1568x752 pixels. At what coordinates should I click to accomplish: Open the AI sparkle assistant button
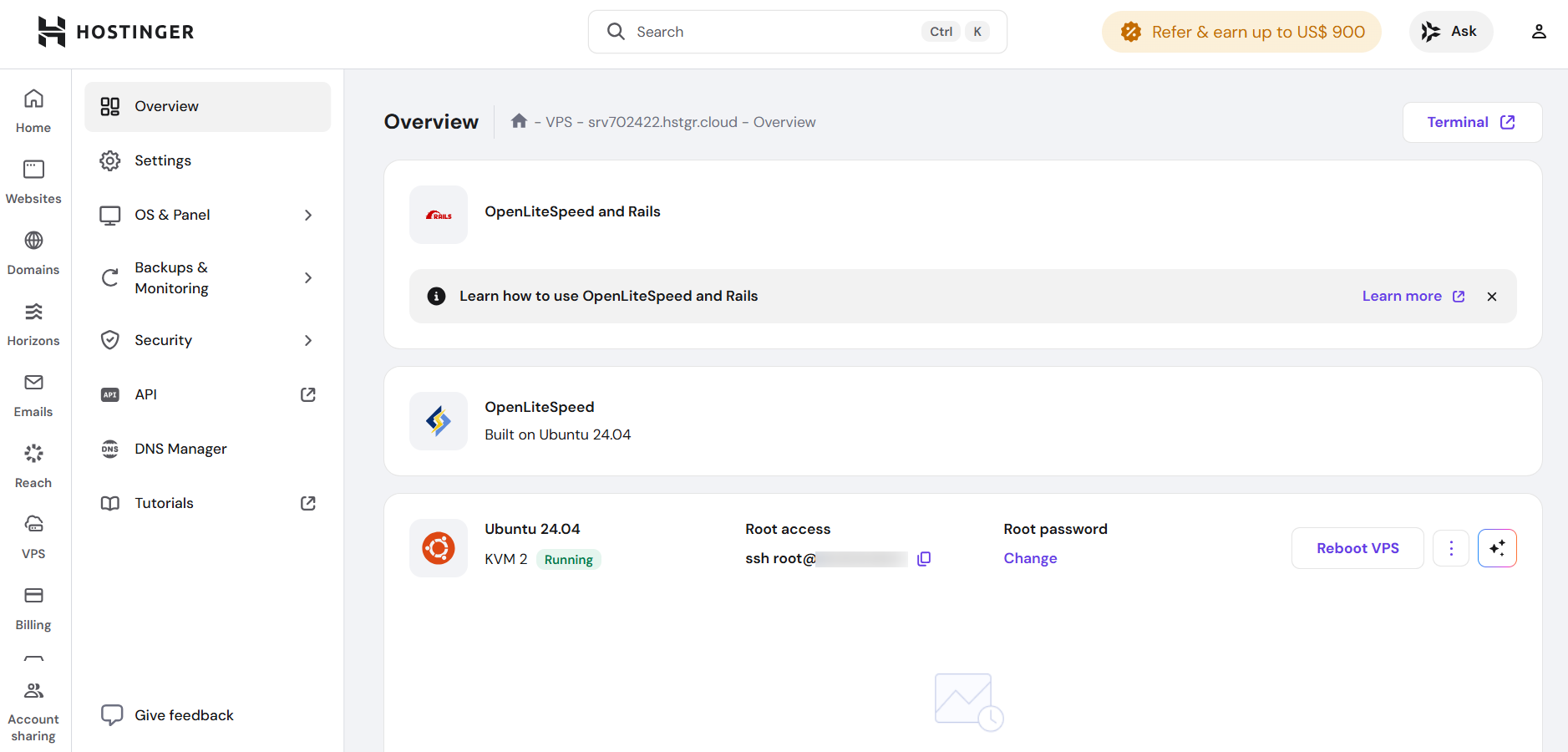[x=1497, y=548]
